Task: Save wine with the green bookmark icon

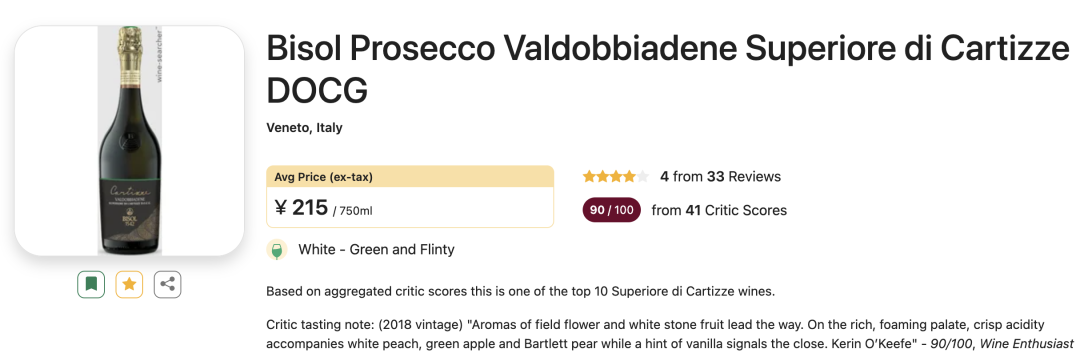Action: click(91, 284)
